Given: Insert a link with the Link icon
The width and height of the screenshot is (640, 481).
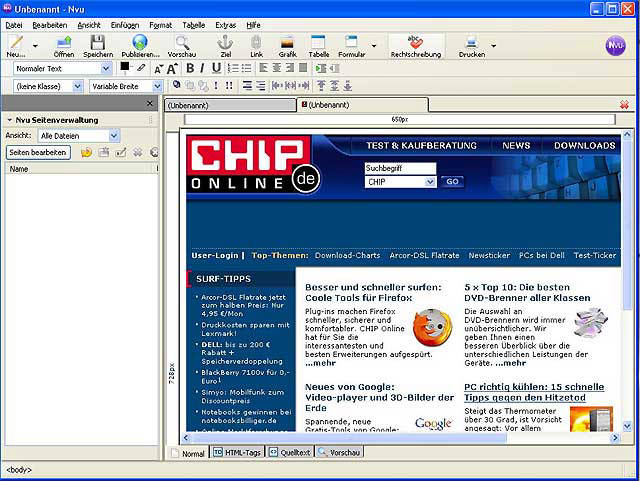Looking at the screenshot, I should pos(256,42).
